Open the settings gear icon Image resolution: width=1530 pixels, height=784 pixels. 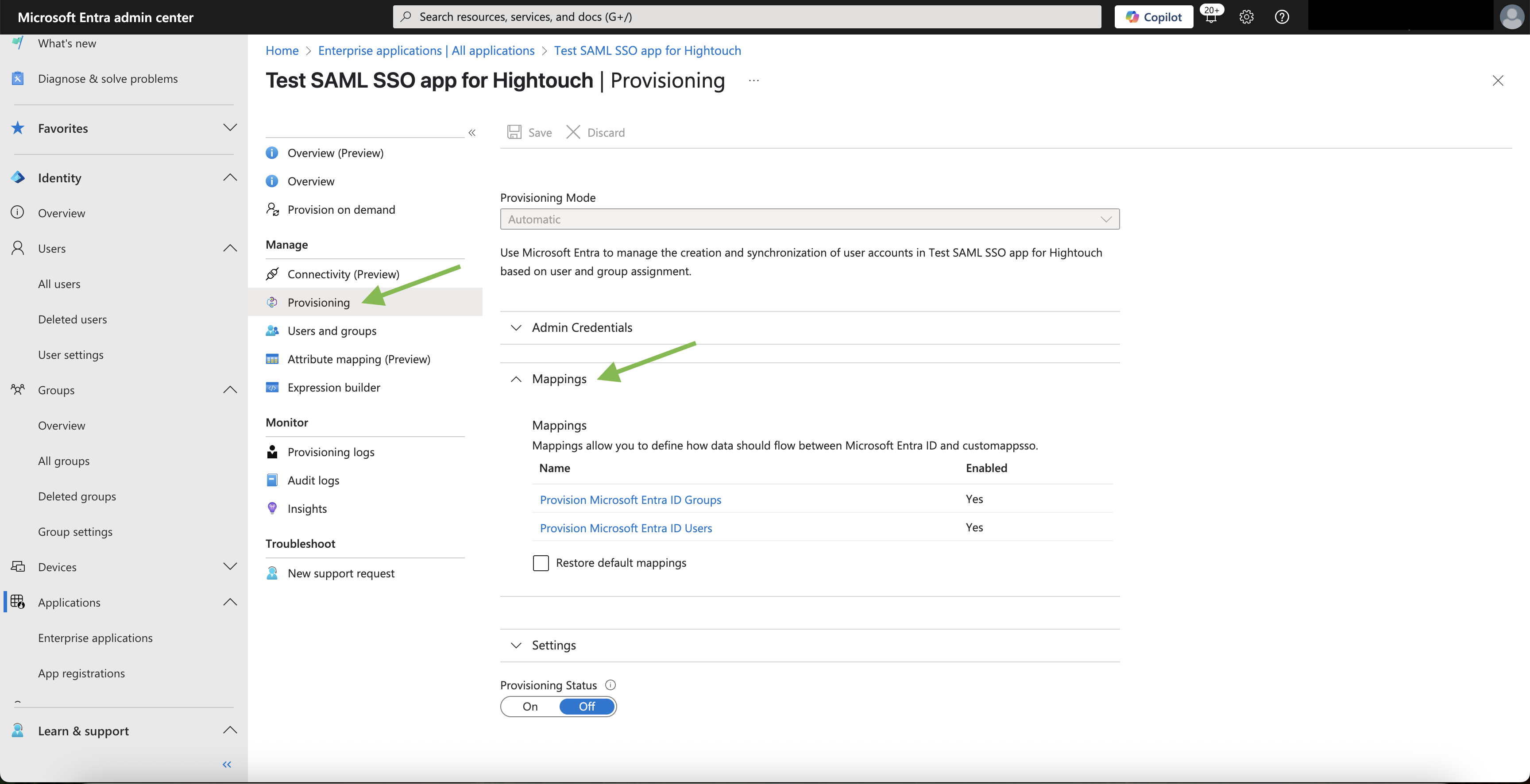[x=1246, y=17]
